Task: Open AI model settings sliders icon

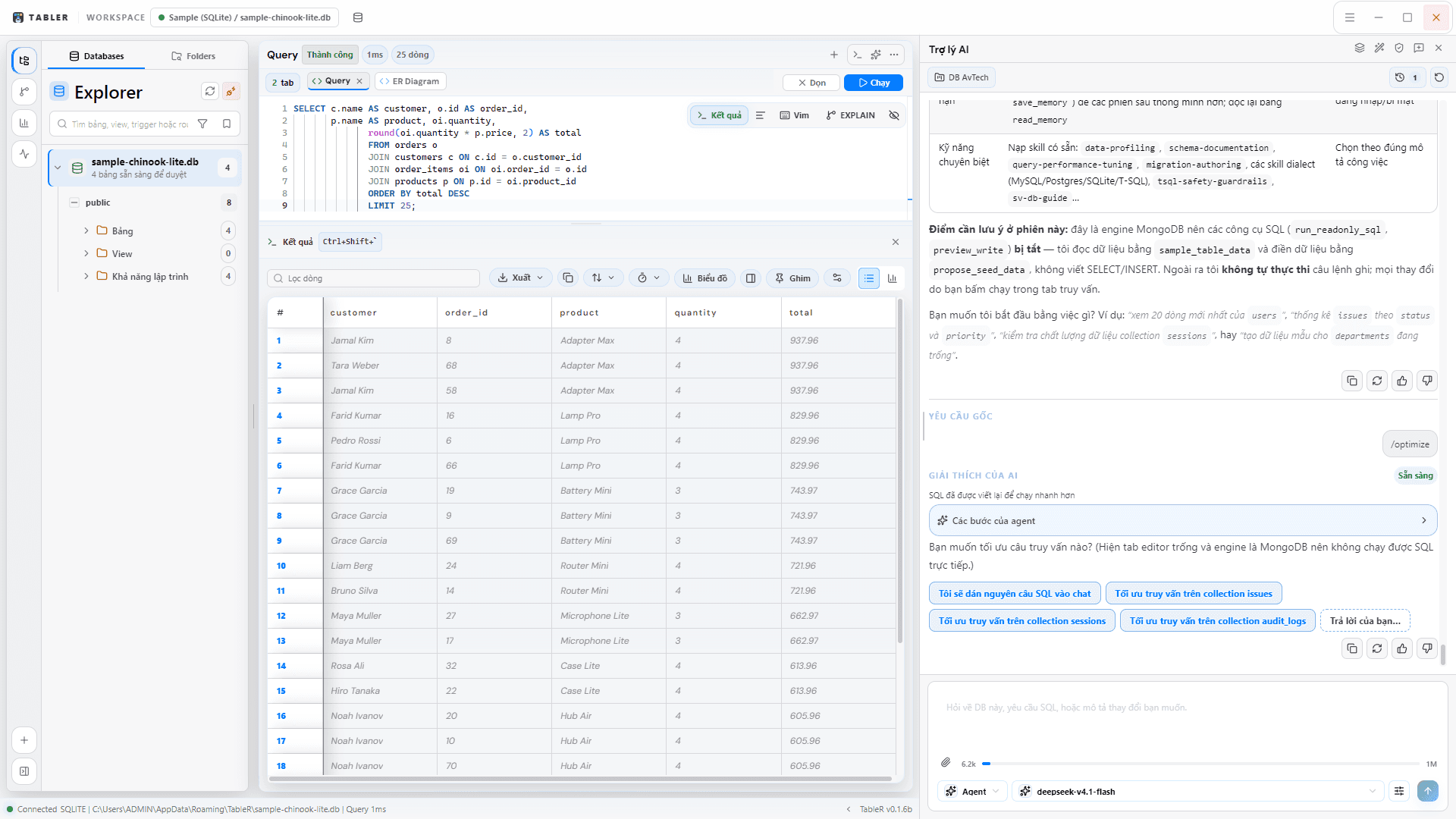Action: (x=1399, y=791)
